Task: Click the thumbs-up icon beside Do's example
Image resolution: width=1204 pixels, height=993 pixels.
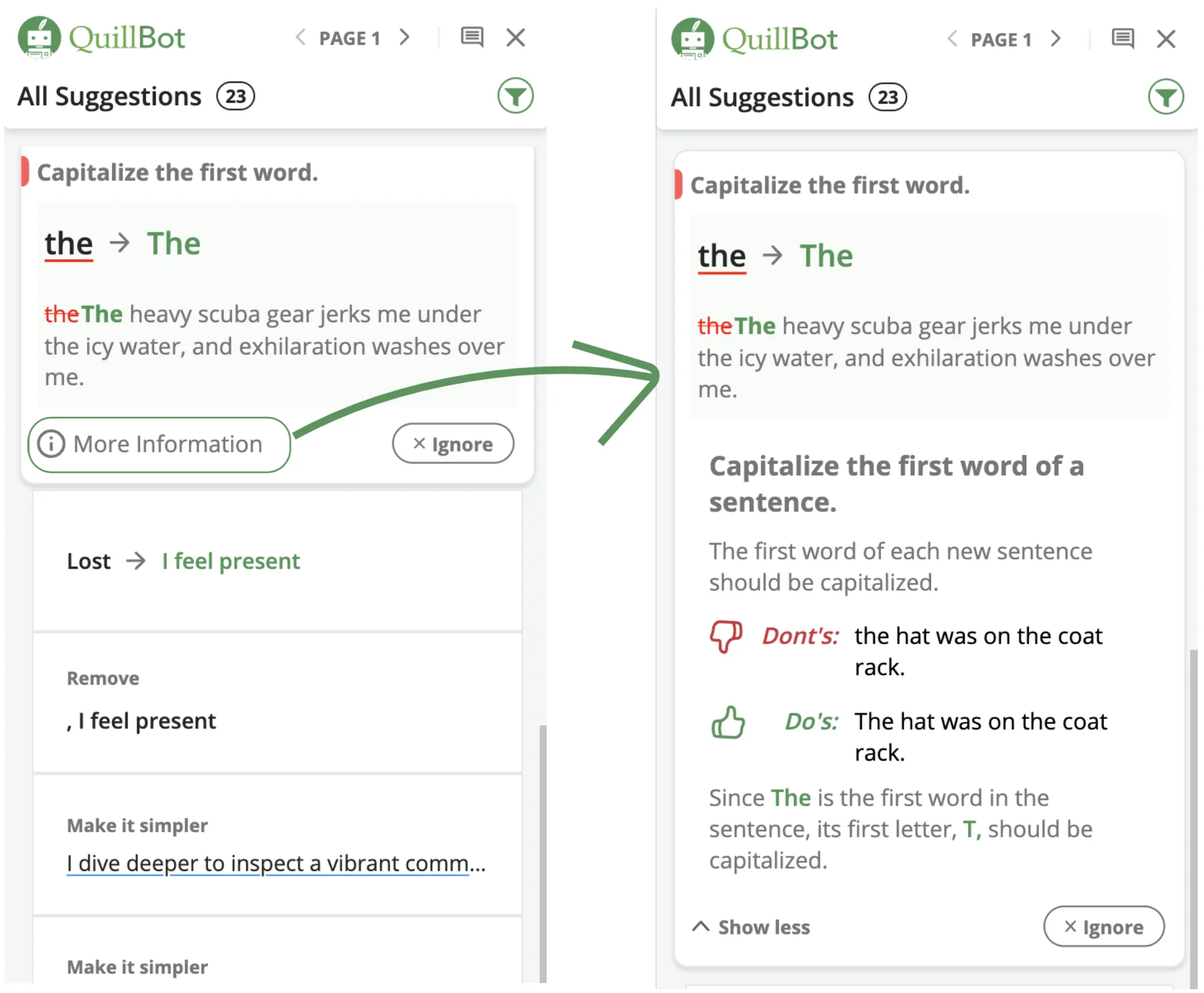Action: click(x=729, y=723)
